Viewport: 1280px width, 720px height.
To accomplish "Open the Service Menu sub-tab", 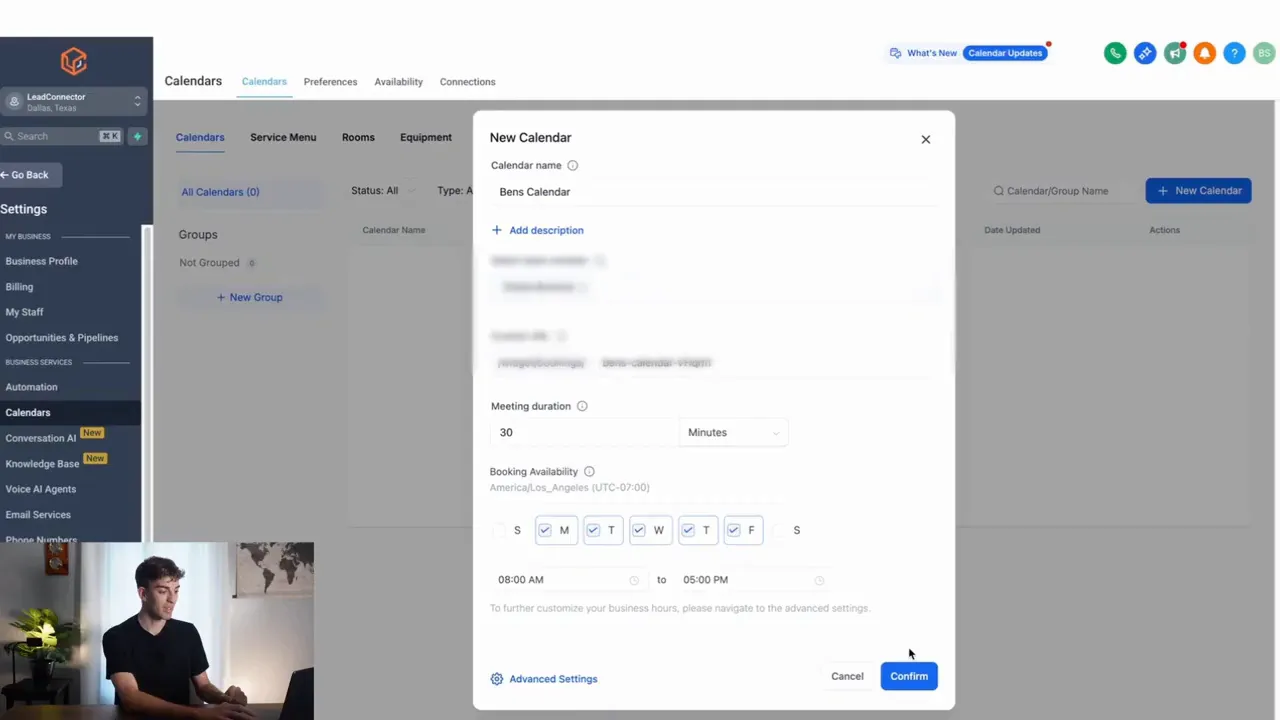I will tap(283, 137).
